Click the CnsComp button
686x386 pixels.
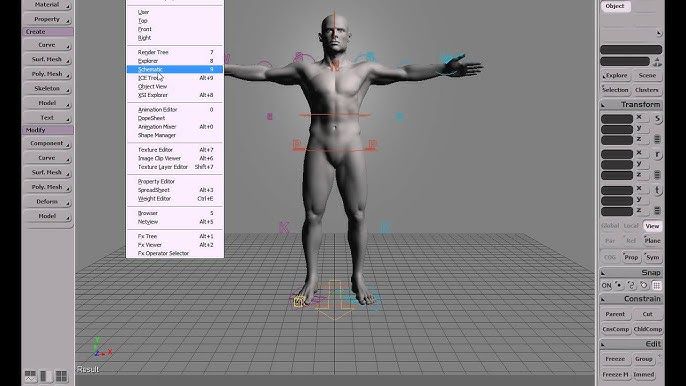click(x=616, y=330)
